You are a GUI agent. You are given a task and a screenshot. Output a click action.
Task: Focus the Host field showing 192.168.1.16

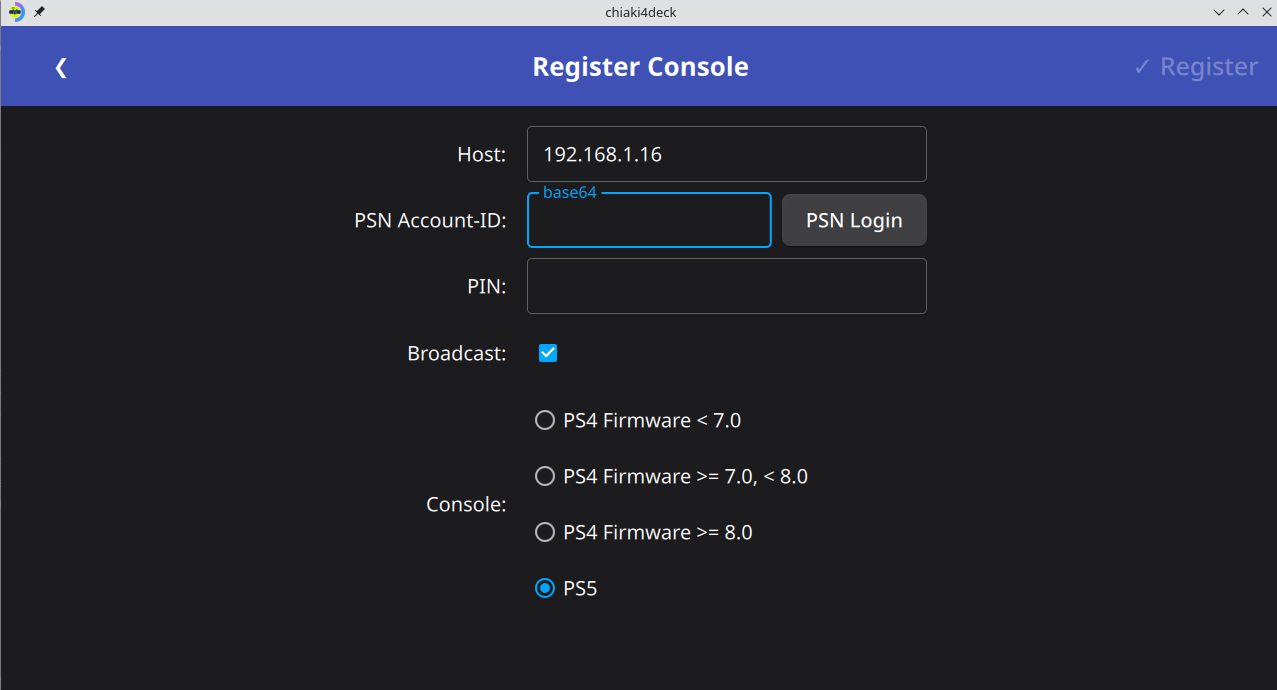tap(727, 154)
